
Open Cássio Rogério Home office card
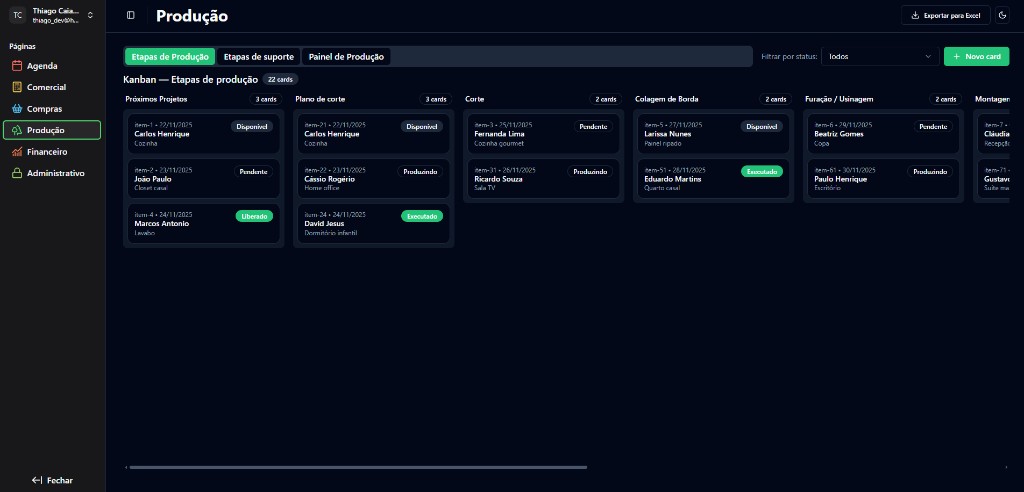(x=374, y=178)
